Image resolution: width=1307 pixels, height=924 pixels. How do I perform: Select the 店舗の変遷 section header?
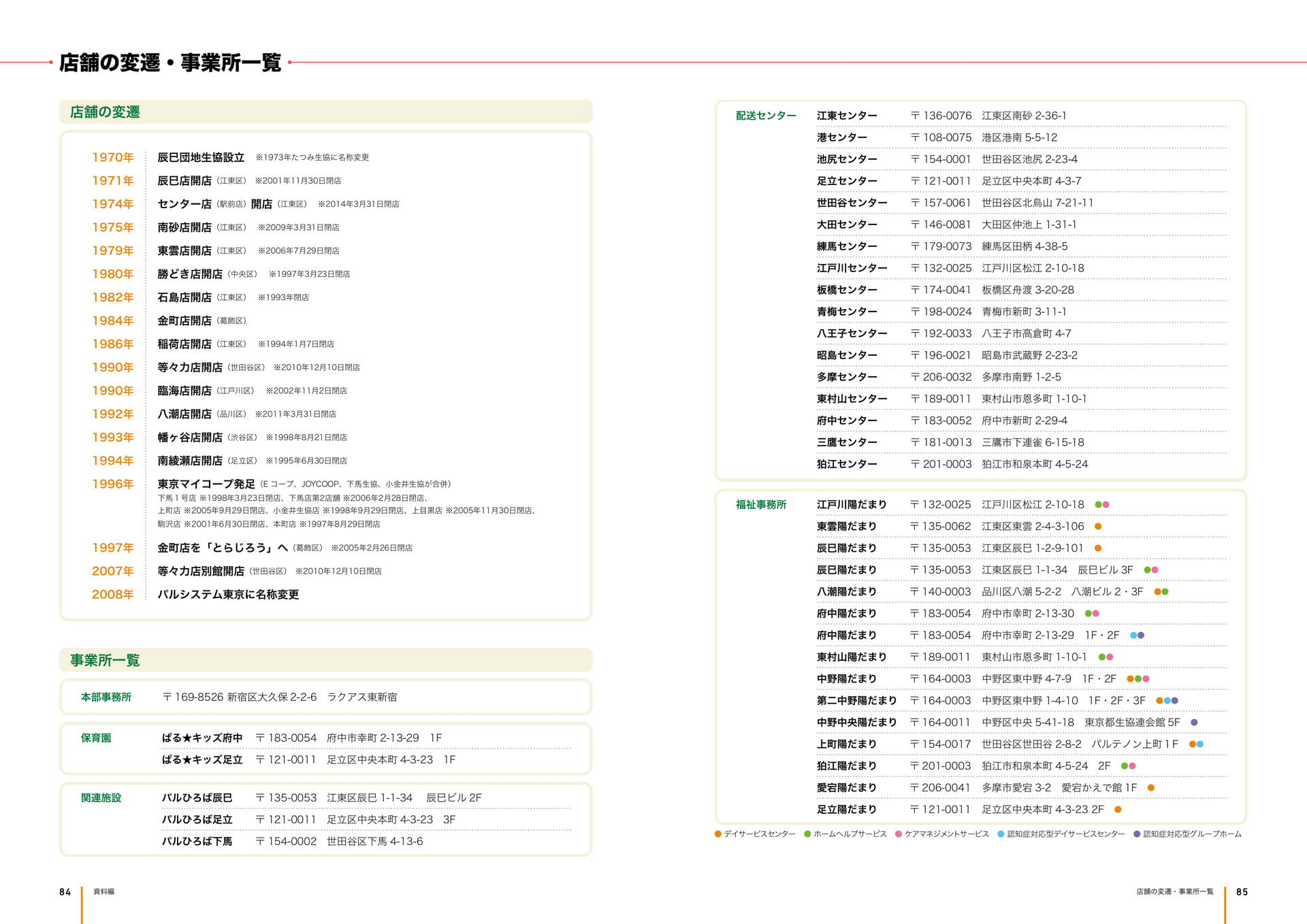[105, 112]
